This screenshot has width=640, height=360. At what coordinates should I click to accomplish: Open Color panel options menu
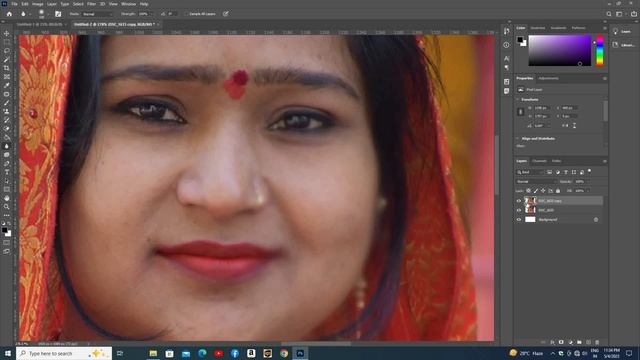[604, 28]
